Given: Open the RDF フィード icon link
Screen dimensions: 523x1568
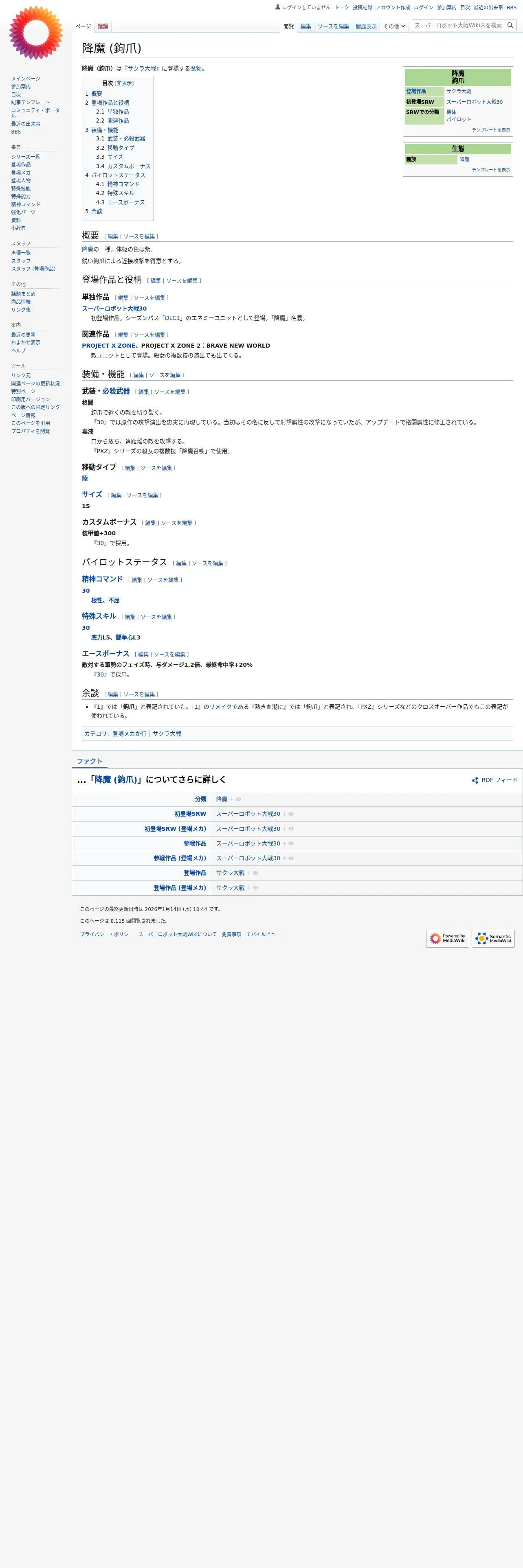Looking at the screenshot, I should pyautogui.click(x=494, y=780).
